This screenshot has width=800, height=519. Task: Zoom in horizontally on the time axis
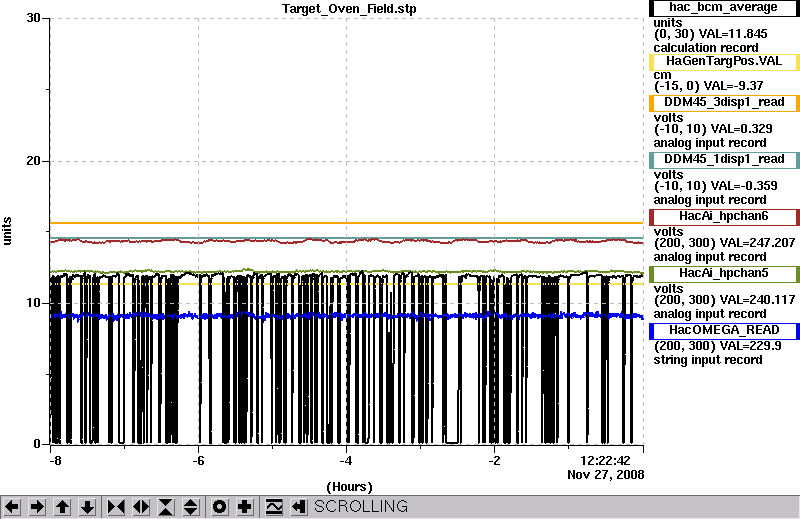tap(116, 507)
